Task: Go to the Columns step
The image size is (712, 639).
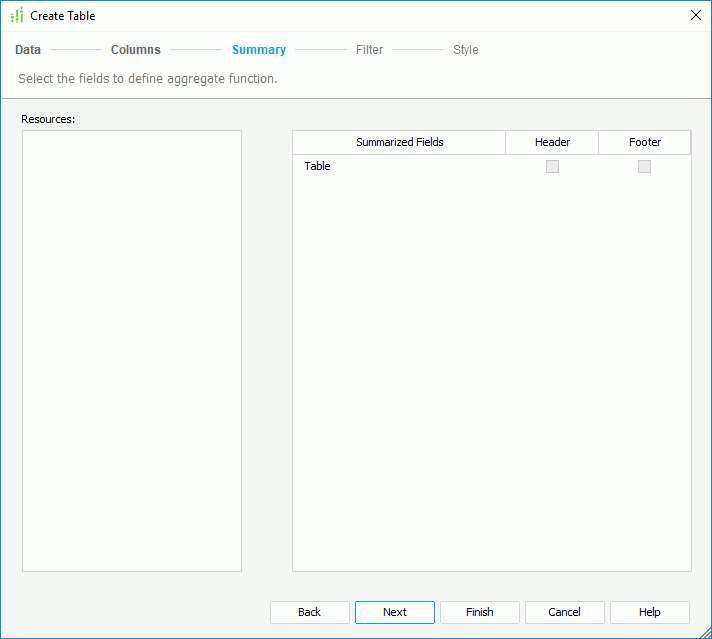Action: [136, 50]
